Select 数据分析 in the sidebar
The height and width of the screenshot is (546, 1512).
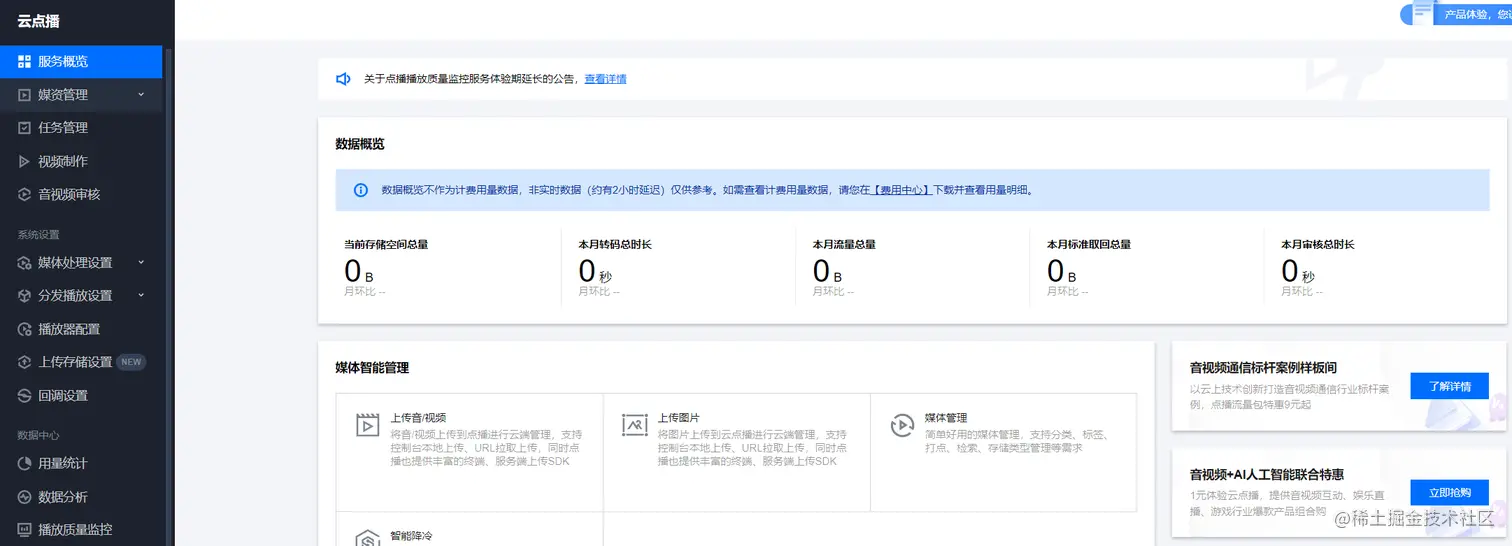tap(81, 497)
